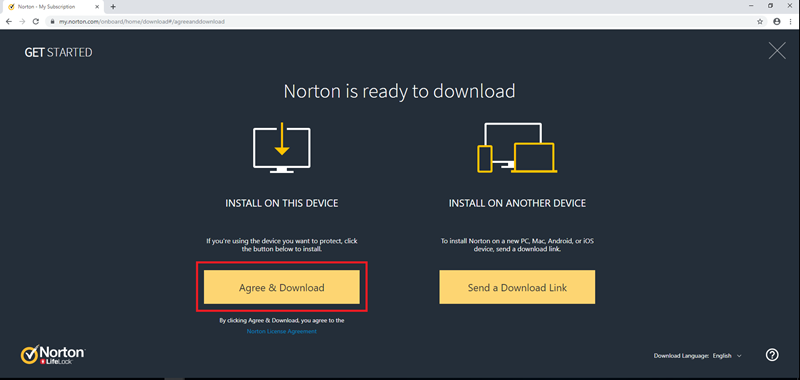
Task: Click the Agree & Download button
Action: pos(282,287)
